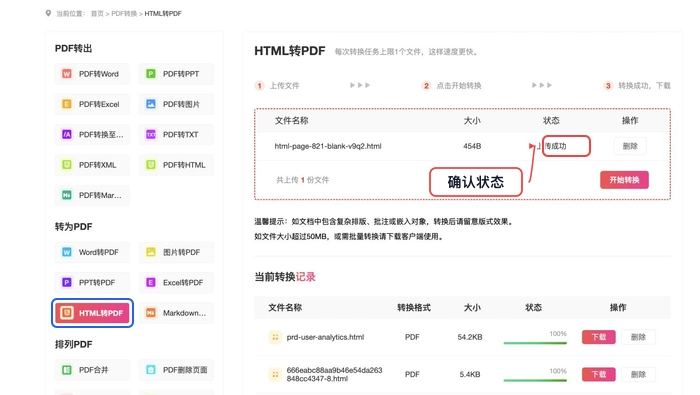Screen dimensions: 700x395
Task: Open PDF转换 breadcrumb link
Action: (x=124, y=14)
